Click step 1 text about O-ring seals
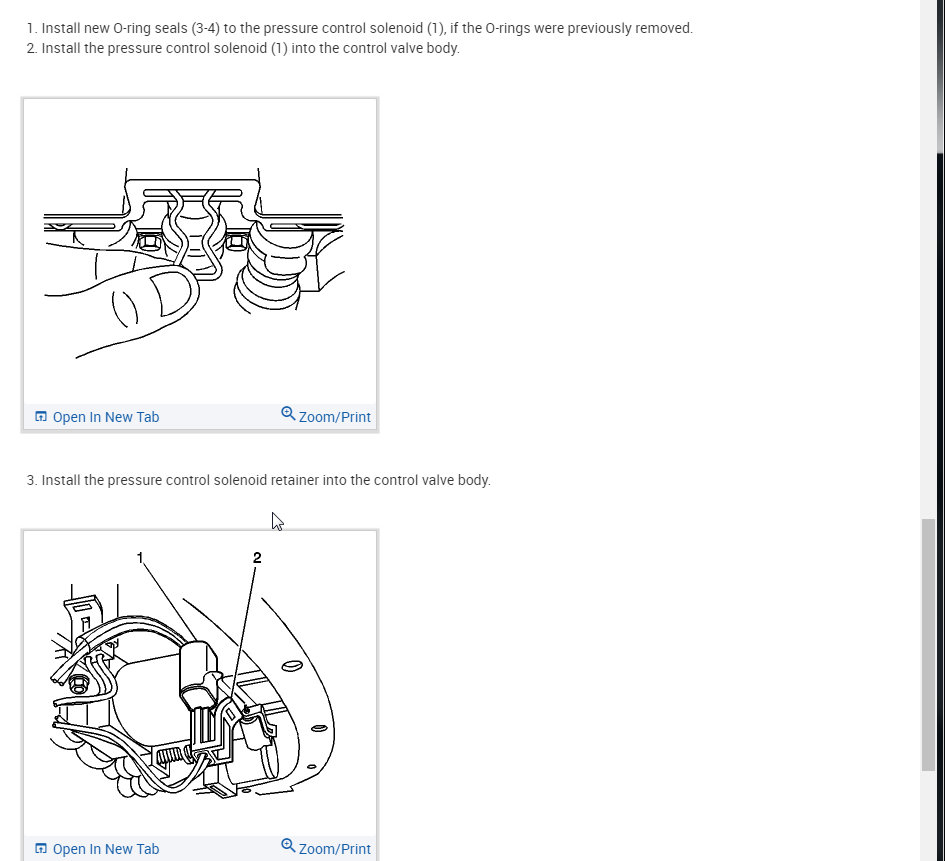The width and height of the screenshot is (945, 861). click(360, 28)
